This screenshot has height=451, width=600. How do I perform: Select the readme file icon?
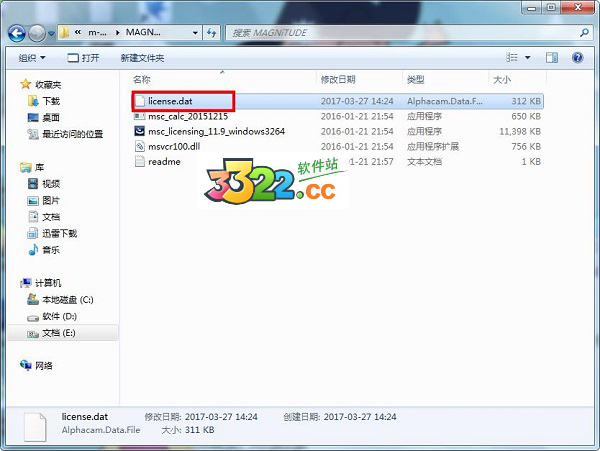coord(140,161)
